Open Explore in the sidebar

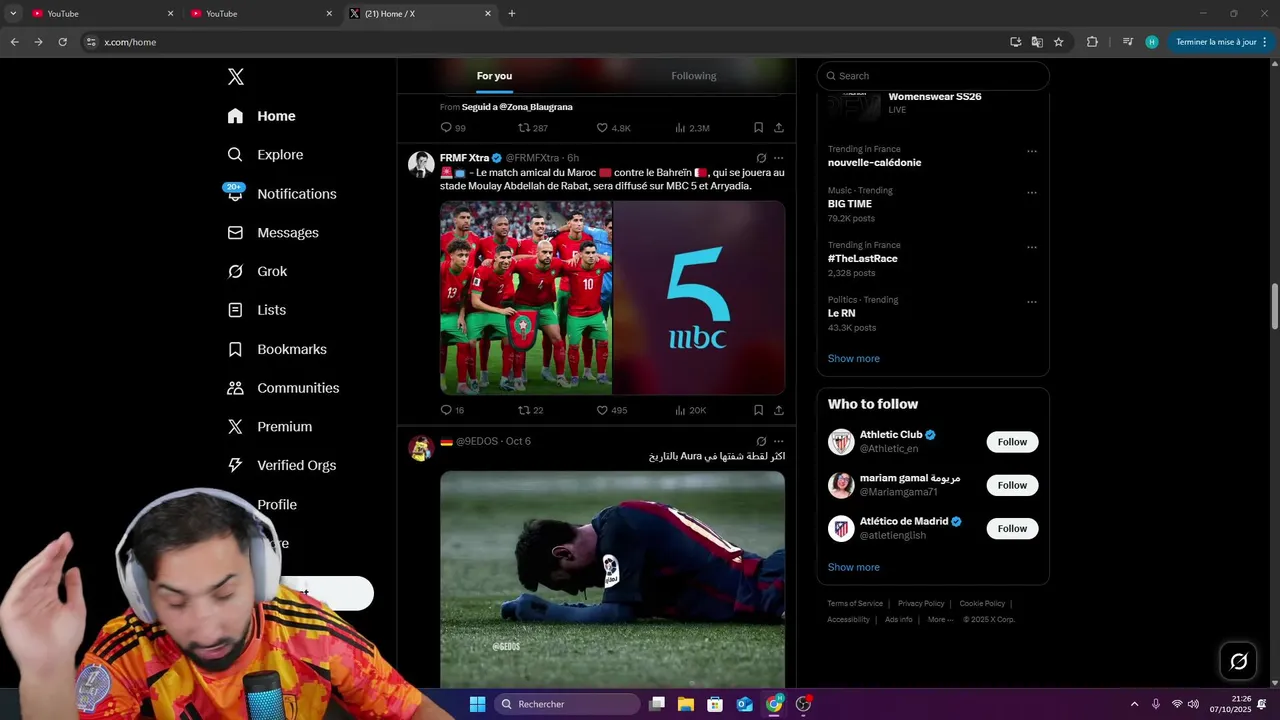click(265, 155)
